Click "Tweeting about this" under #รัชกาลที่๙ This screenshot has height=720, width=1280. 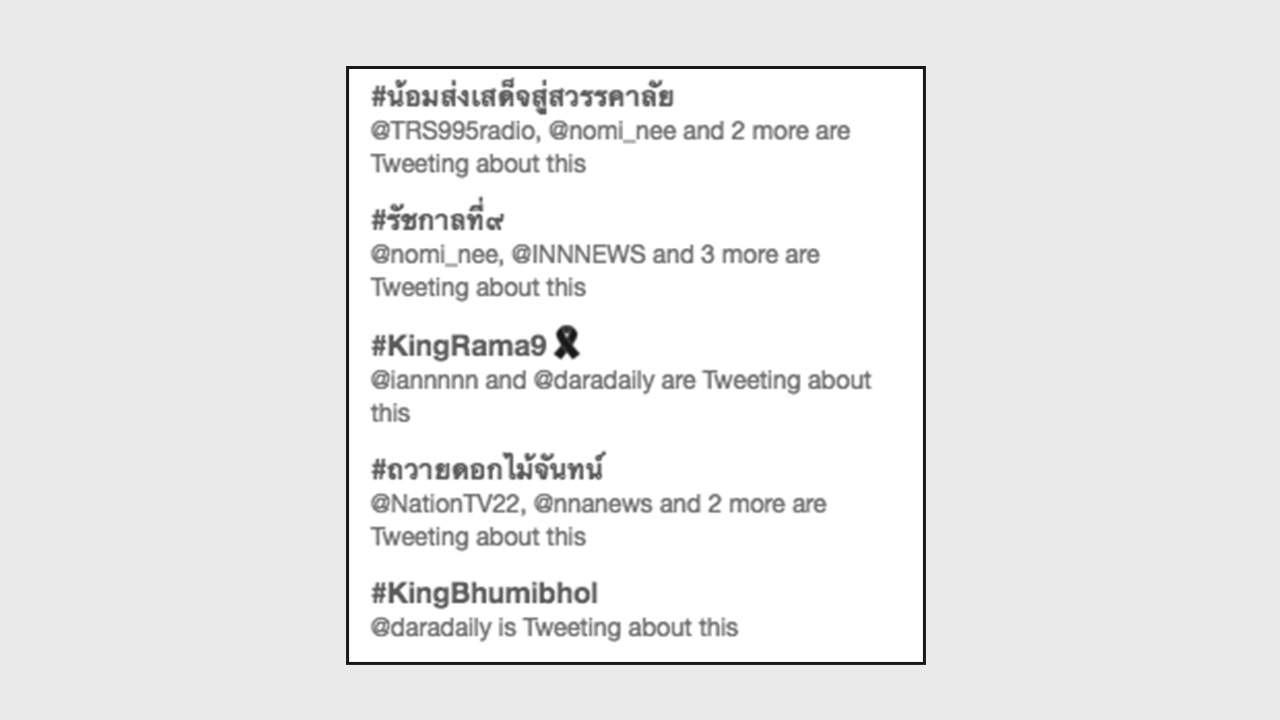pyautogui.click(x=478, y=288)
